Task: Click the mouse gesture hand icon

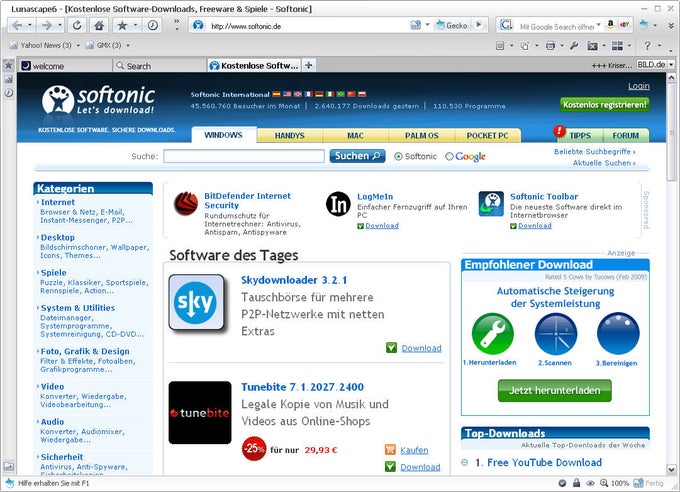Action: tap(525, 46)
